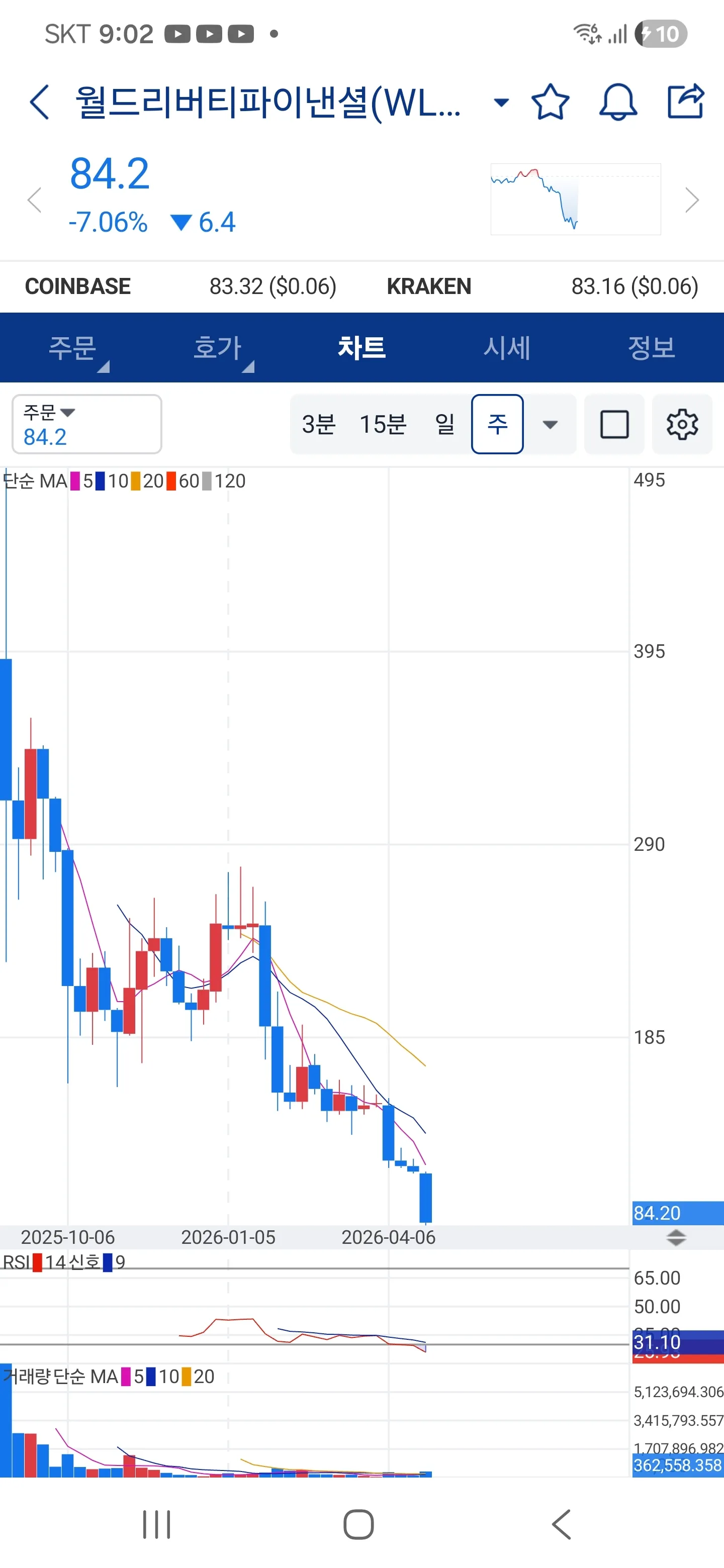
Task: Tap Android home button
Action: click(x=358, y=1524)
